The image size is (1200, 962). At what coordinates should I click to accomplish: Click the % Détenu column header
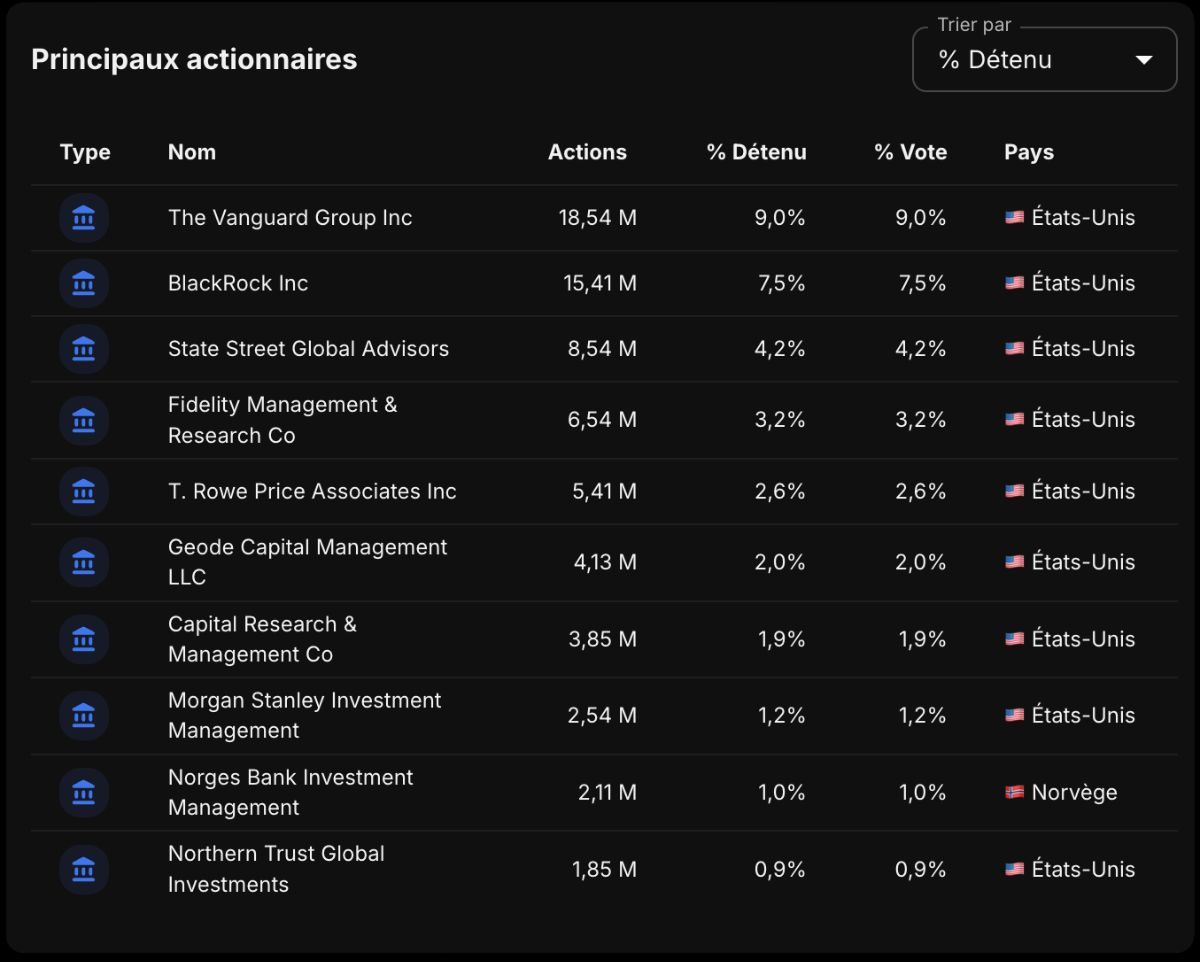click(x=756, y=152)
